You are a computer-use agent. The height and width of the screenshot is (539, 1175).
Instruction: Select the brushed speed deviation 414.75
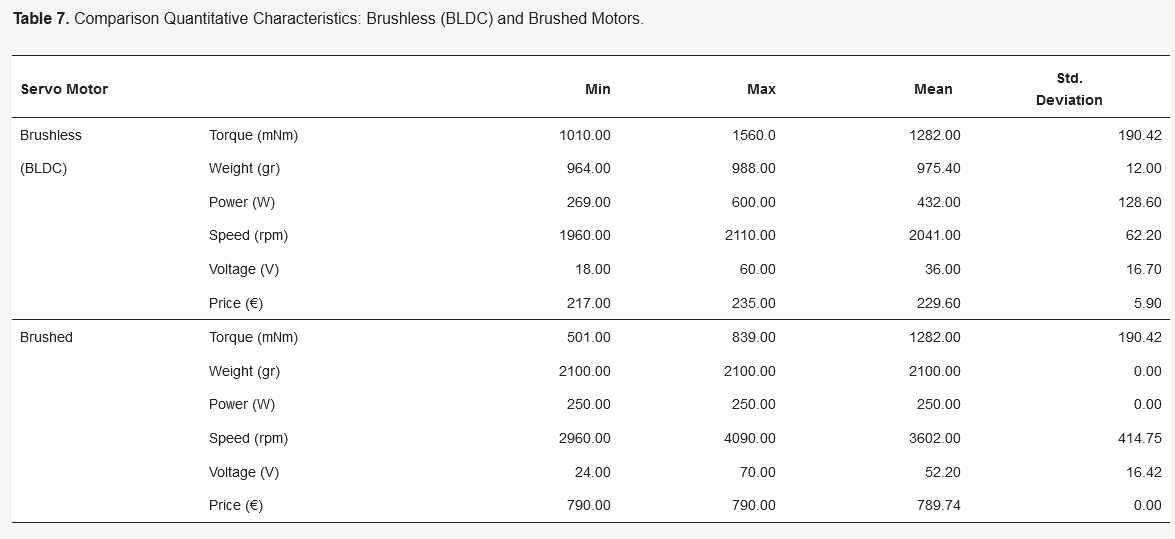pyautogui.click(x=1140, y=438)
